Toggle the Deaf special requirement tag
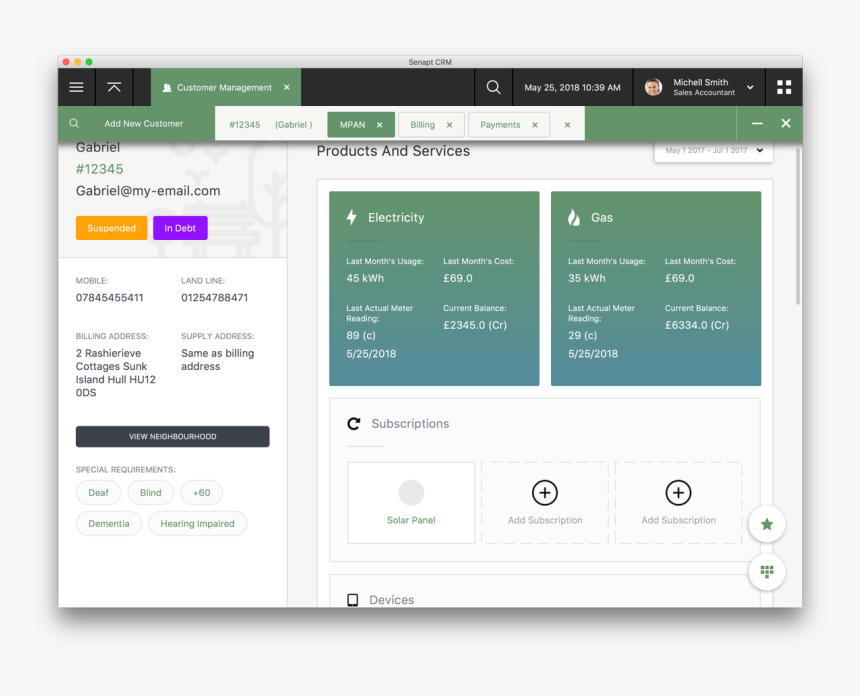The image size is (860, 696). click(98, 493)
